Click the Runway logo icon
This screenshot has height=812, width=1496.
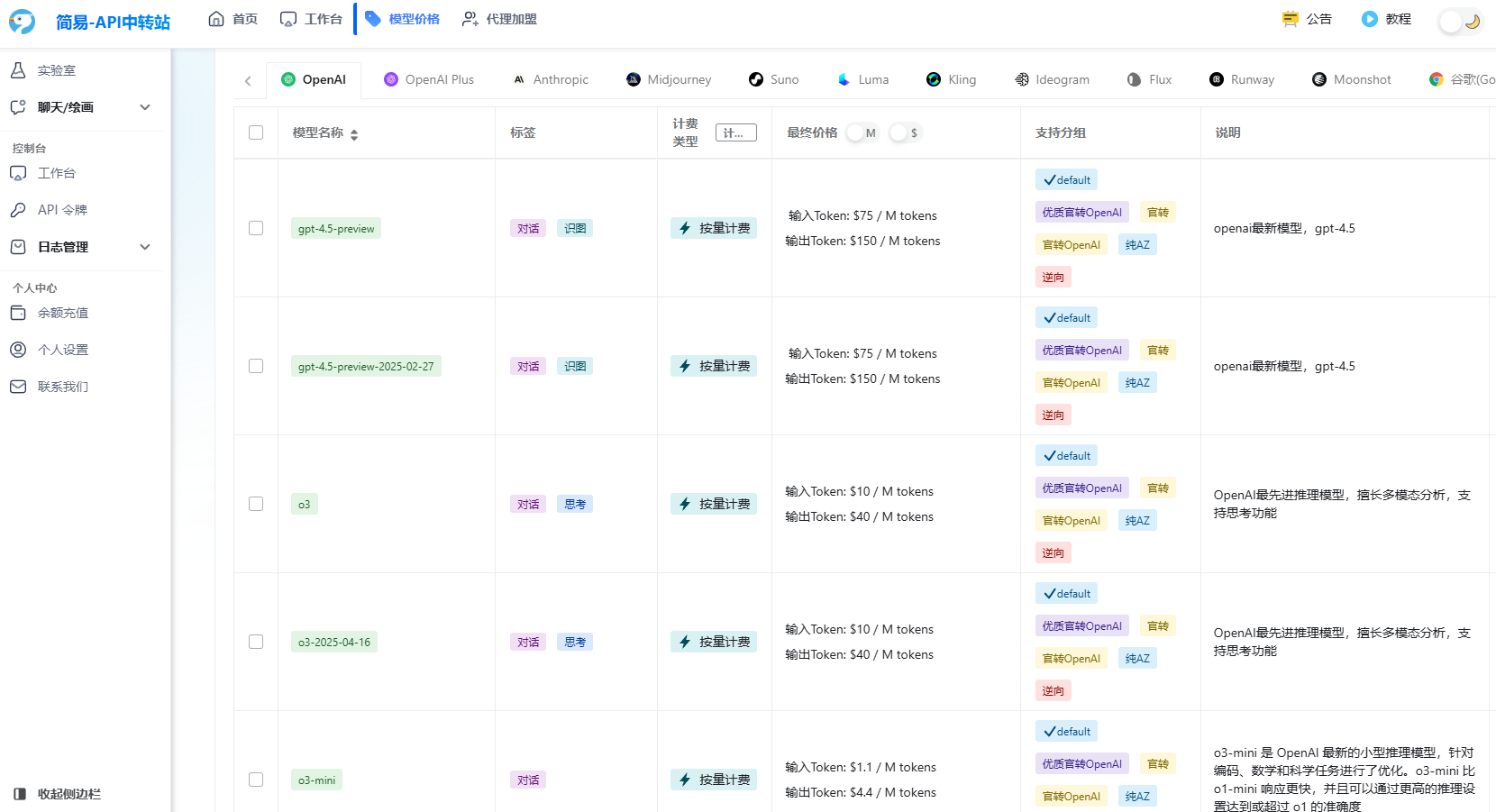click(1217, 79)
